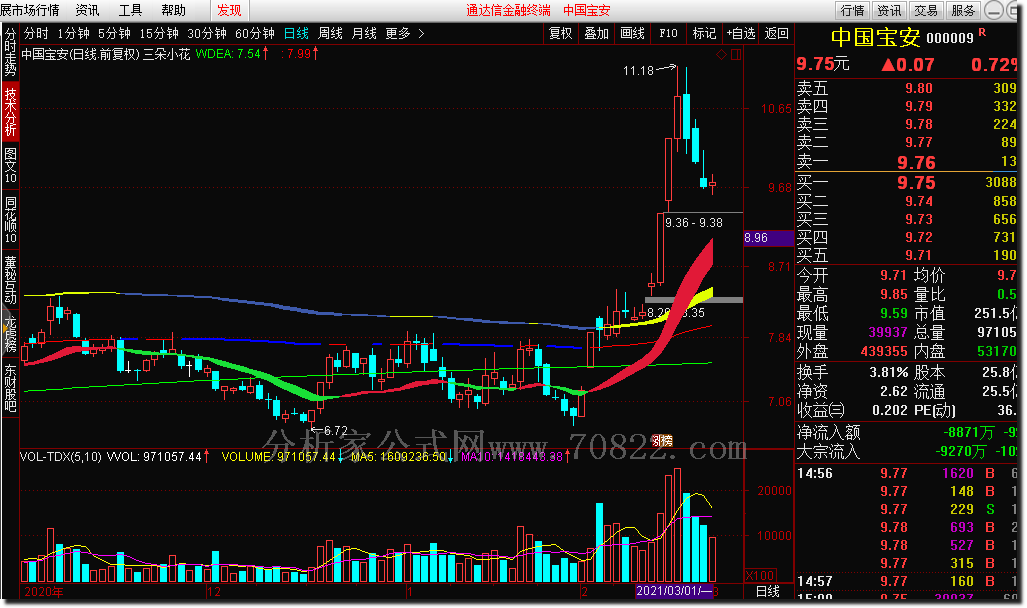The height and width of the screenshot is (608, 1027).
Task: Click the 叠加 overlay button
Action: [597, 33]
